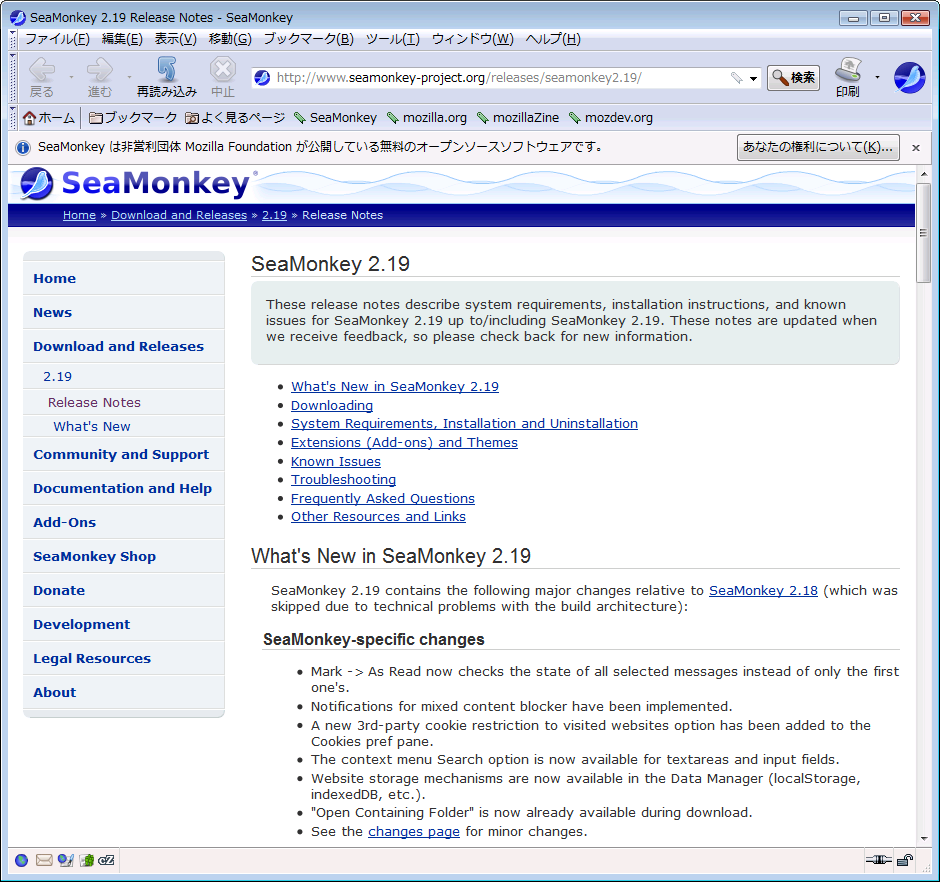
Task: Click the Print (印刷) icon
Action: pos(848,77)
